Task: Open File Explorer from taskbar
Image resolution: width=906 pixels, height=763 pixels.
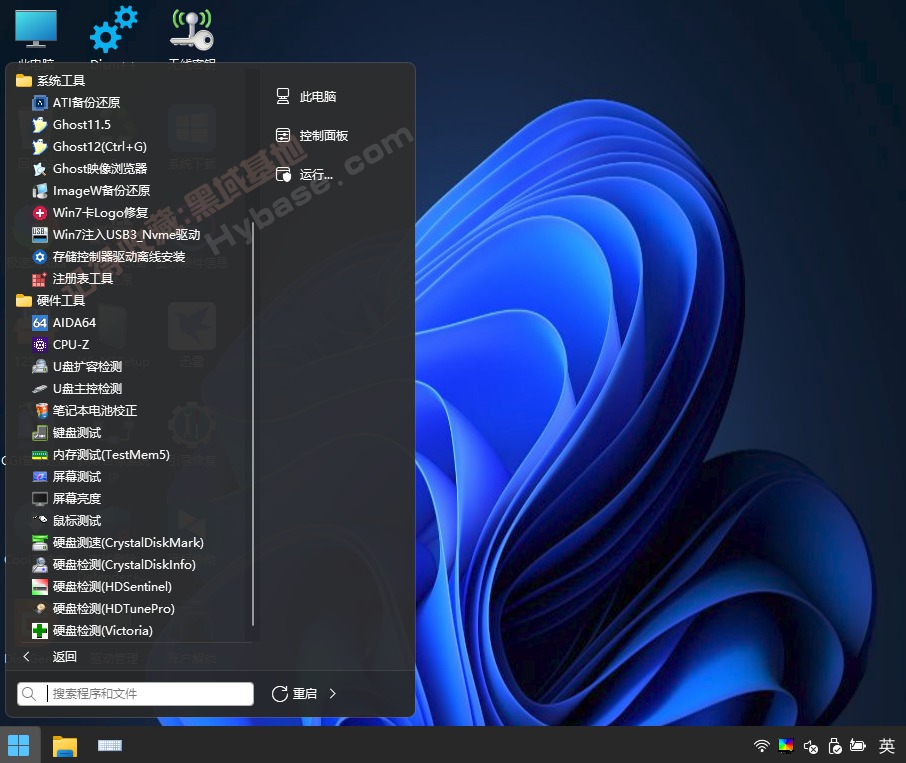Action: 65,746
